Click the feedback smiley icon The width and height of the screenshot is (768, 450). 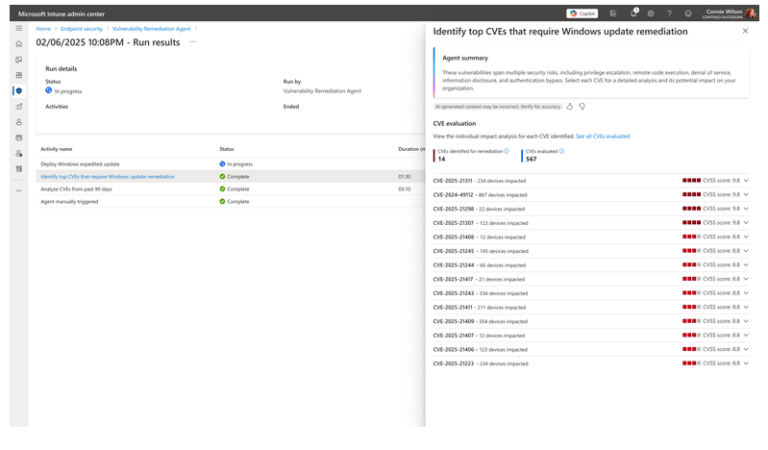tap(688, 13)
